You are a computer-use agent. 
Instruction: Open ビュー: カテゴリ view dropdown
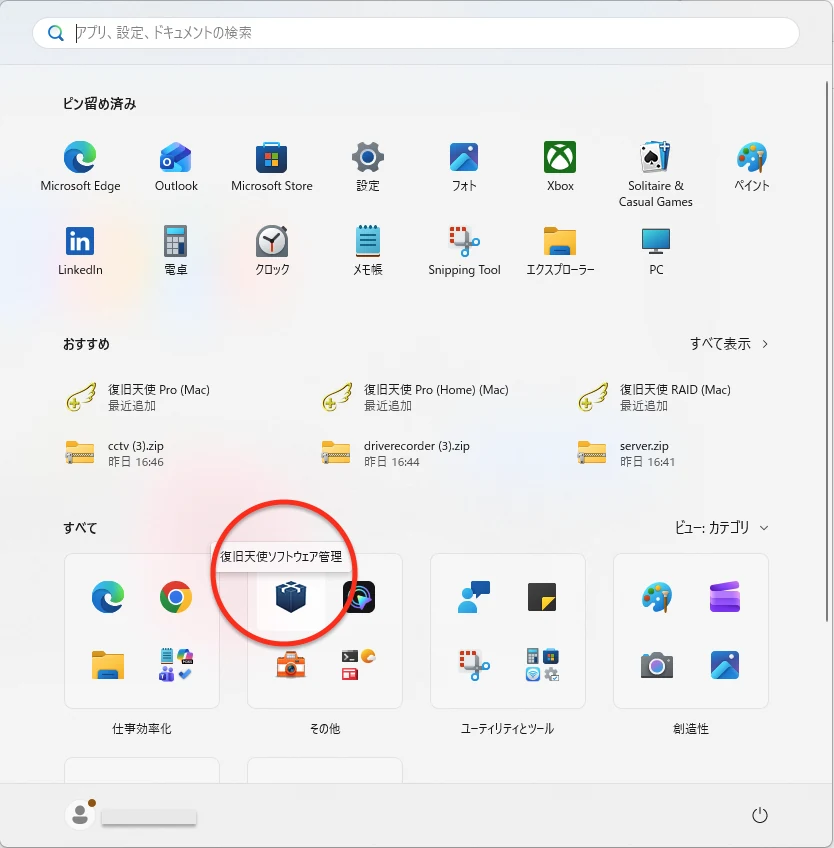721,528
